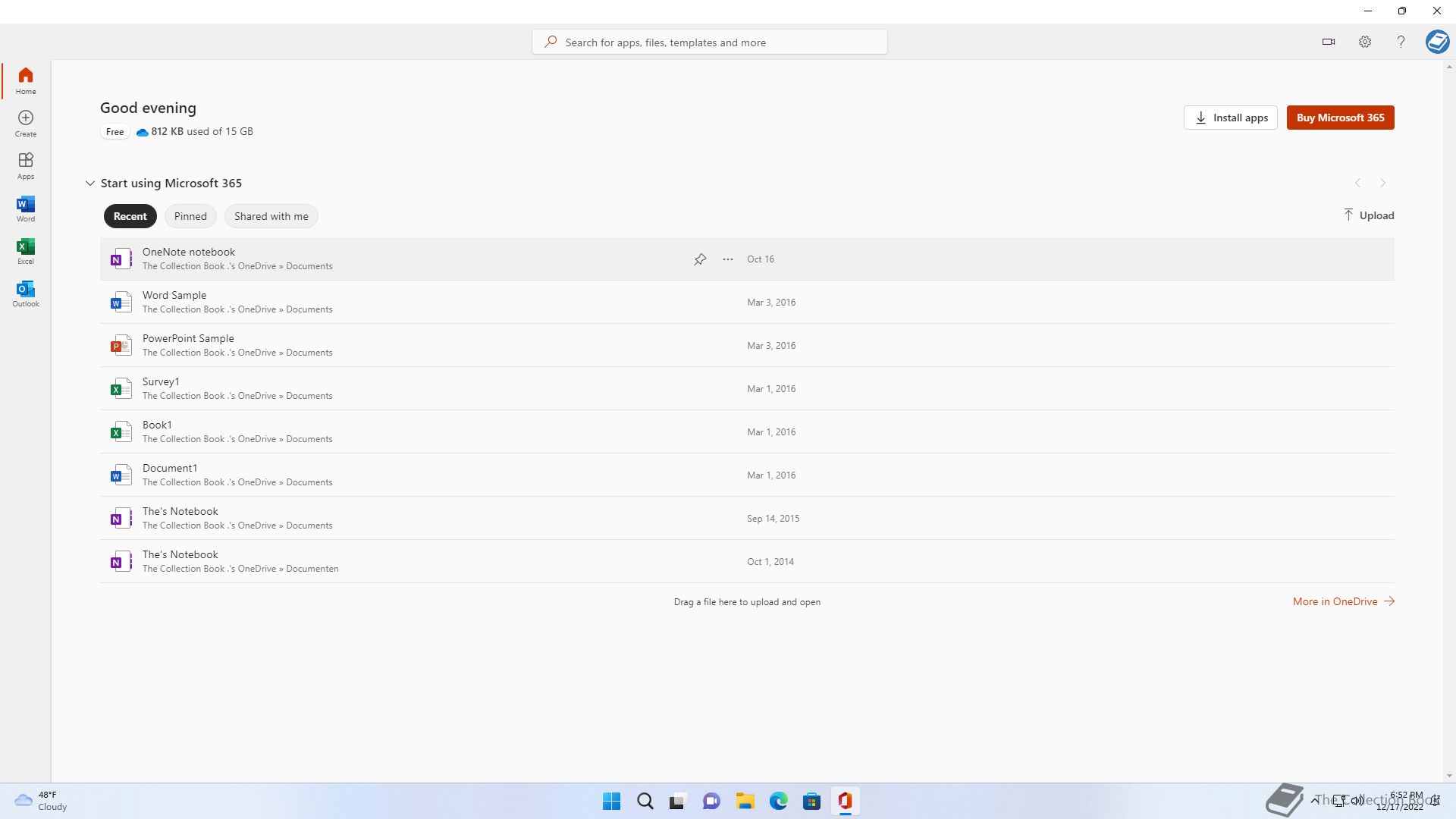Screen dimensions: 1456x819
Task: Open Microsoft Store from the taskbar
Action: click(x=811, y=801)
